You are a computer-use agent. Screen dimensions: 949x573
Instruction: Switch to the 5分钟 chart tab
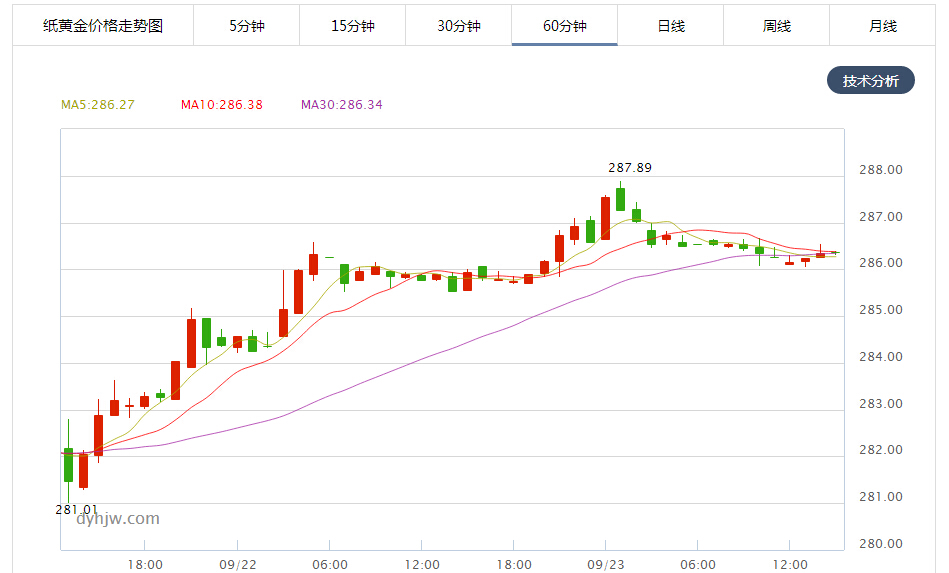pos(247,26)
